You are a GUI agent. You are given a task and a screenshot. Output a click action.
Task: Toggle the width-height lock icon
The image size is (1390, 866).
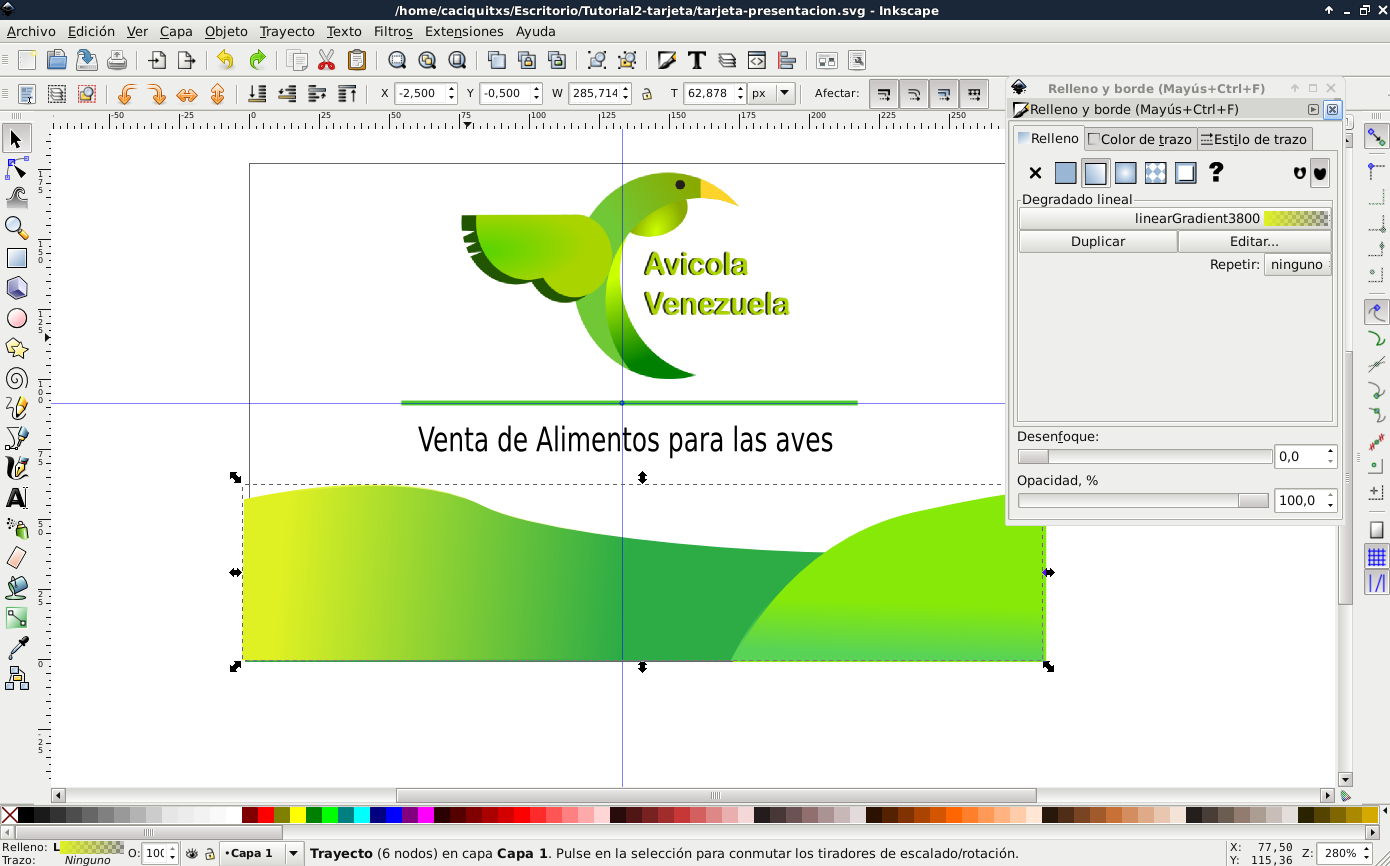coord(647,94)
